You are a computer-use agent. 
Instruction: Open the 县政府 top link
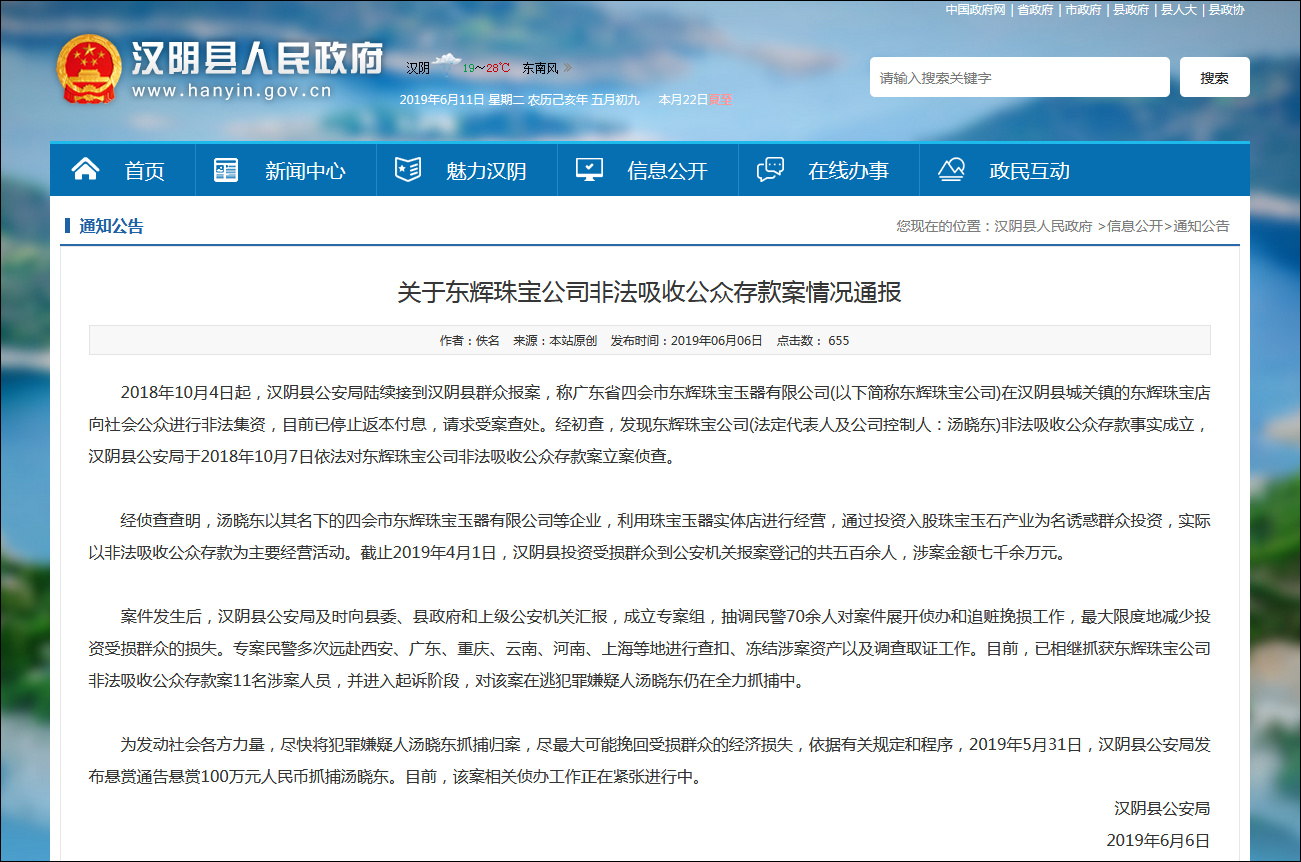[1131, 10]
